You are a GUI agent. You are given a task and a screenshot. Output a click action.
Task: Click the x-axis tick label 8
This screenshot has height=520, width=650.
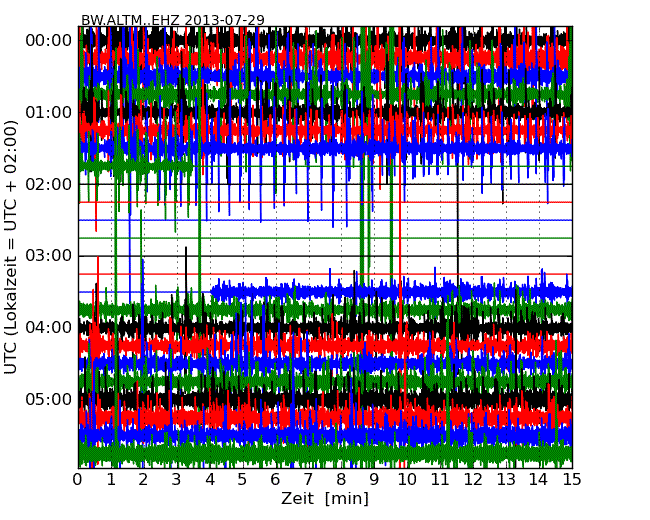pos(341,479)
